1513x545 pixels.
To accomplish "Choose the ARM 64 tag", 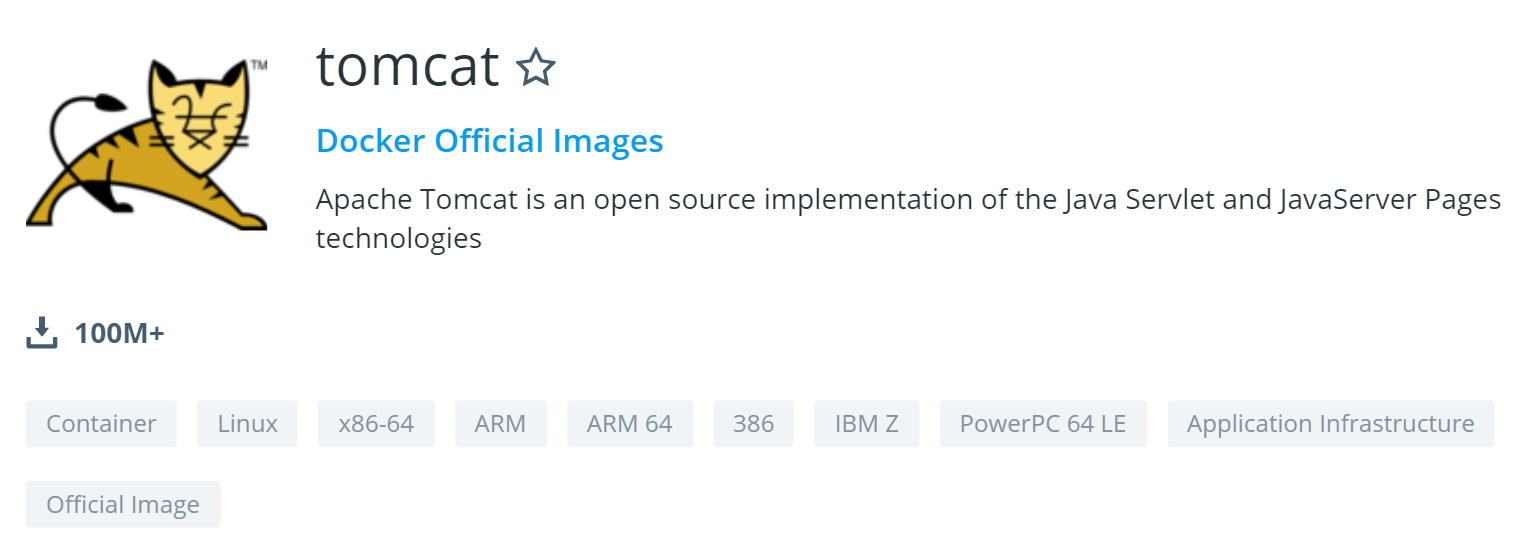I will coord(630,424).
